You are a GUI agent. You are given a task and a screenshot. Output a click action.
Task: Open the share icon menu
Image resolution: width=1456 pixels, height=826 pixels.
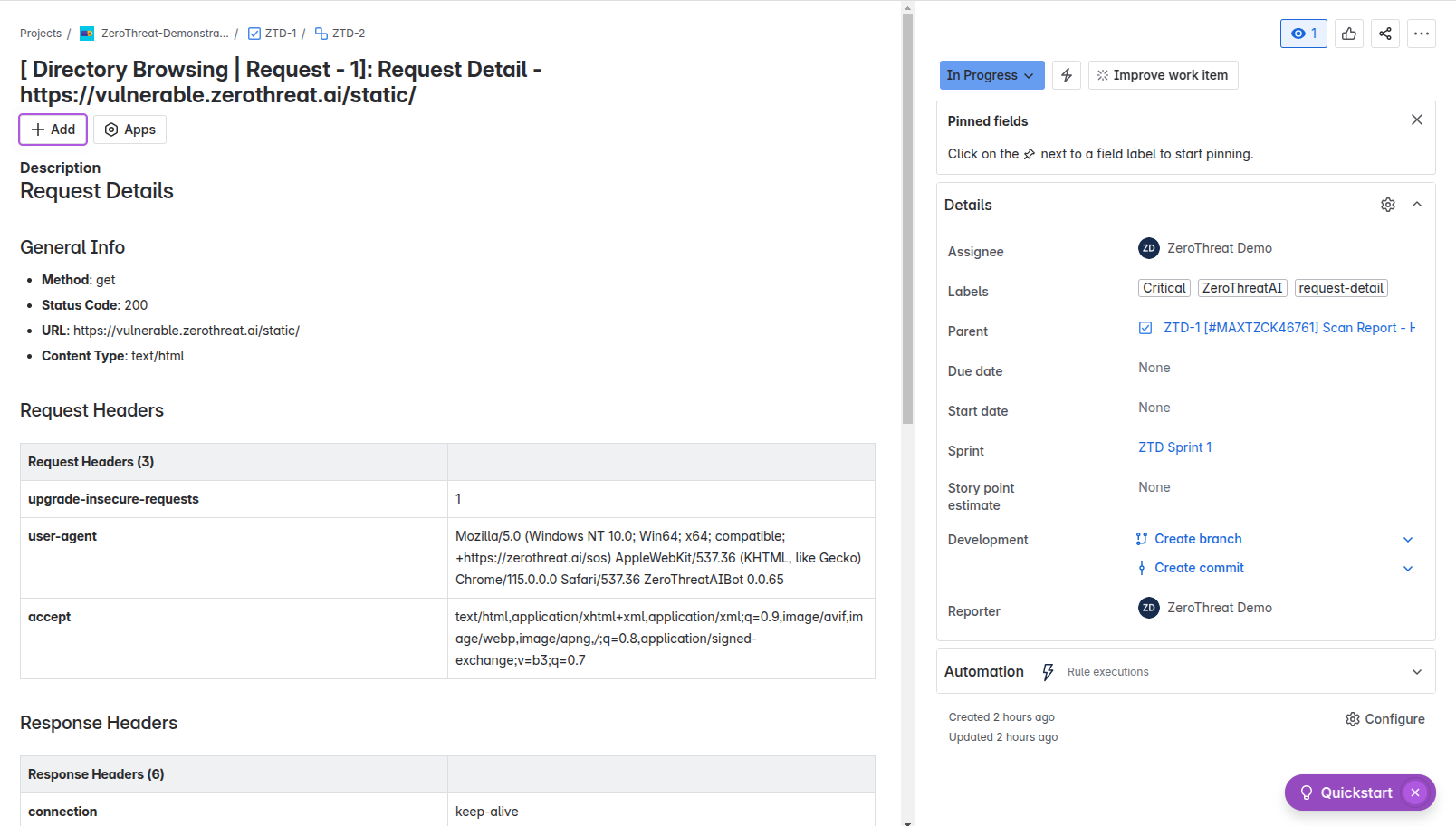[x=1385, y=34]
